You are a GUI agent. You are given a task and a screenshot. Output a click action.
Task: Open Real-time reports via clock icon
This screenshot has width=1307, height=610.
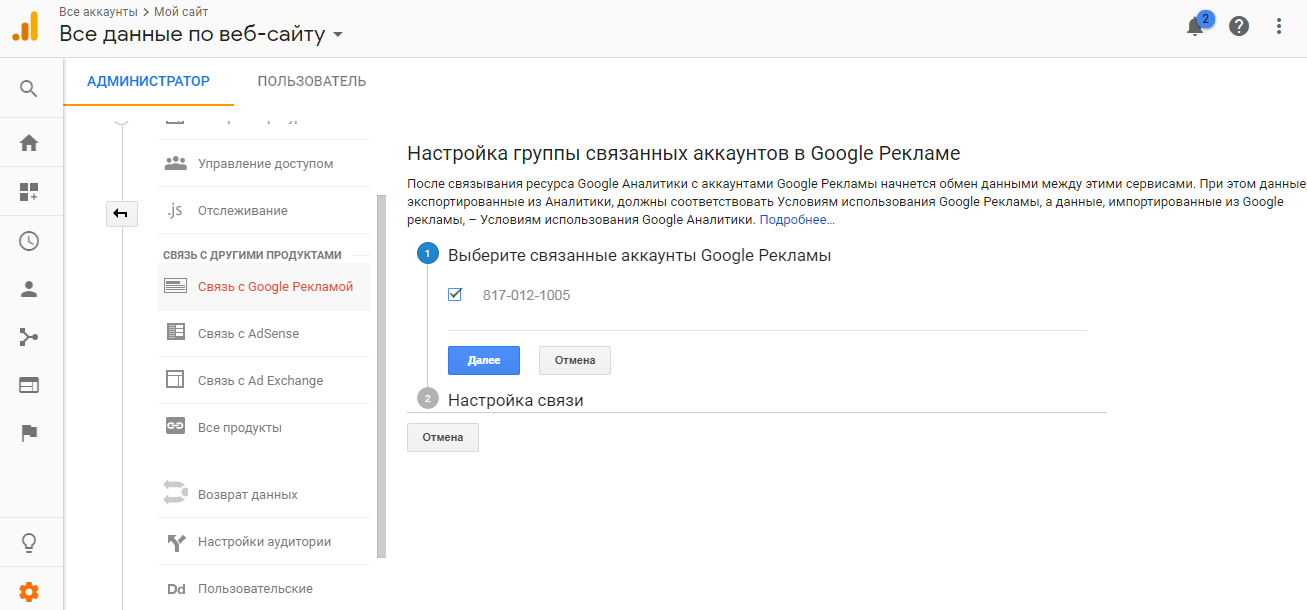click(29, 240)
